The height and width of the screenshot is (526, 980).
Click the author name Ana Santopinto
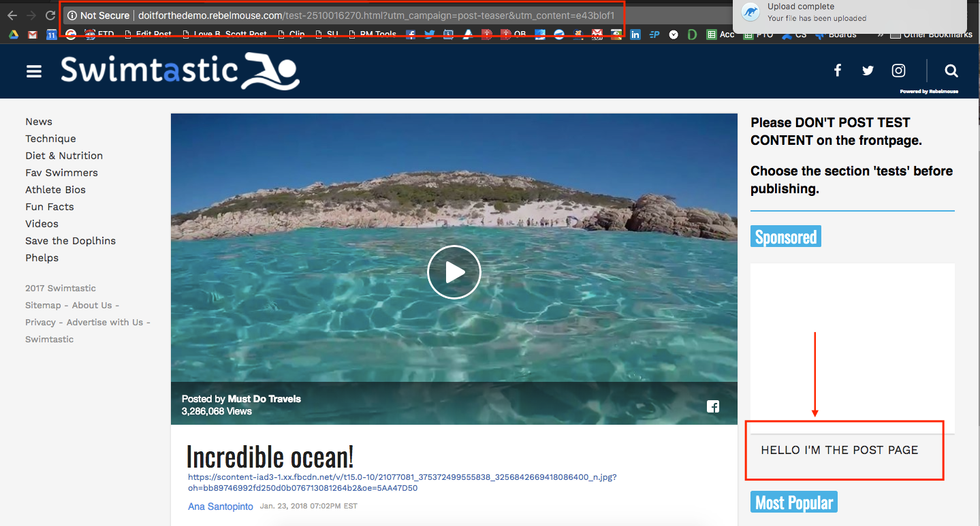[x=220, y=507]
